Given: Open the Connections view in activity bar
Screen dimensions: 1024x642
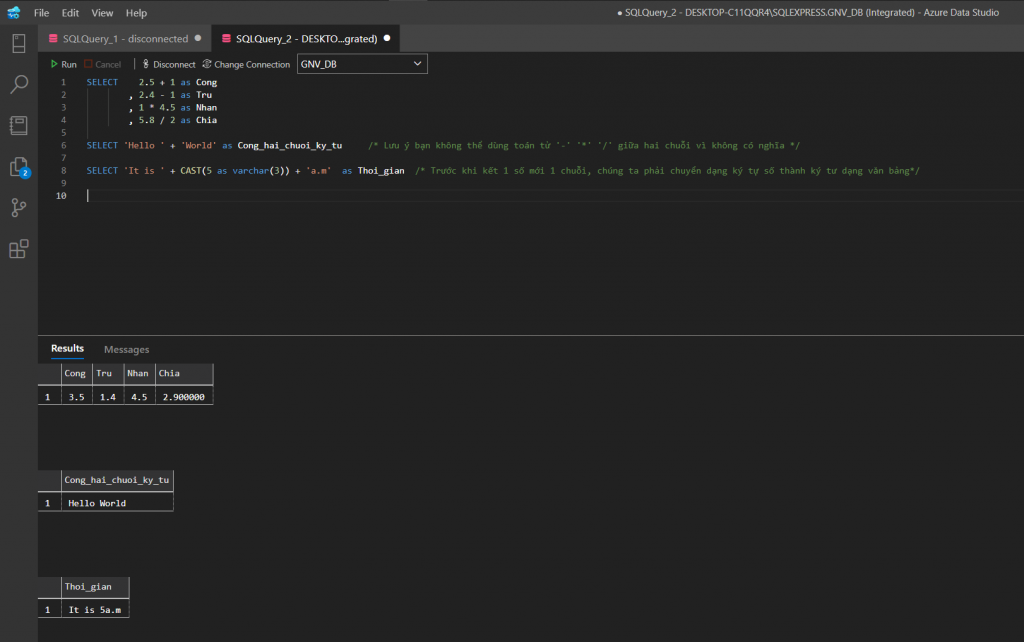Looking at the screenshot, I should coord(18,43).
